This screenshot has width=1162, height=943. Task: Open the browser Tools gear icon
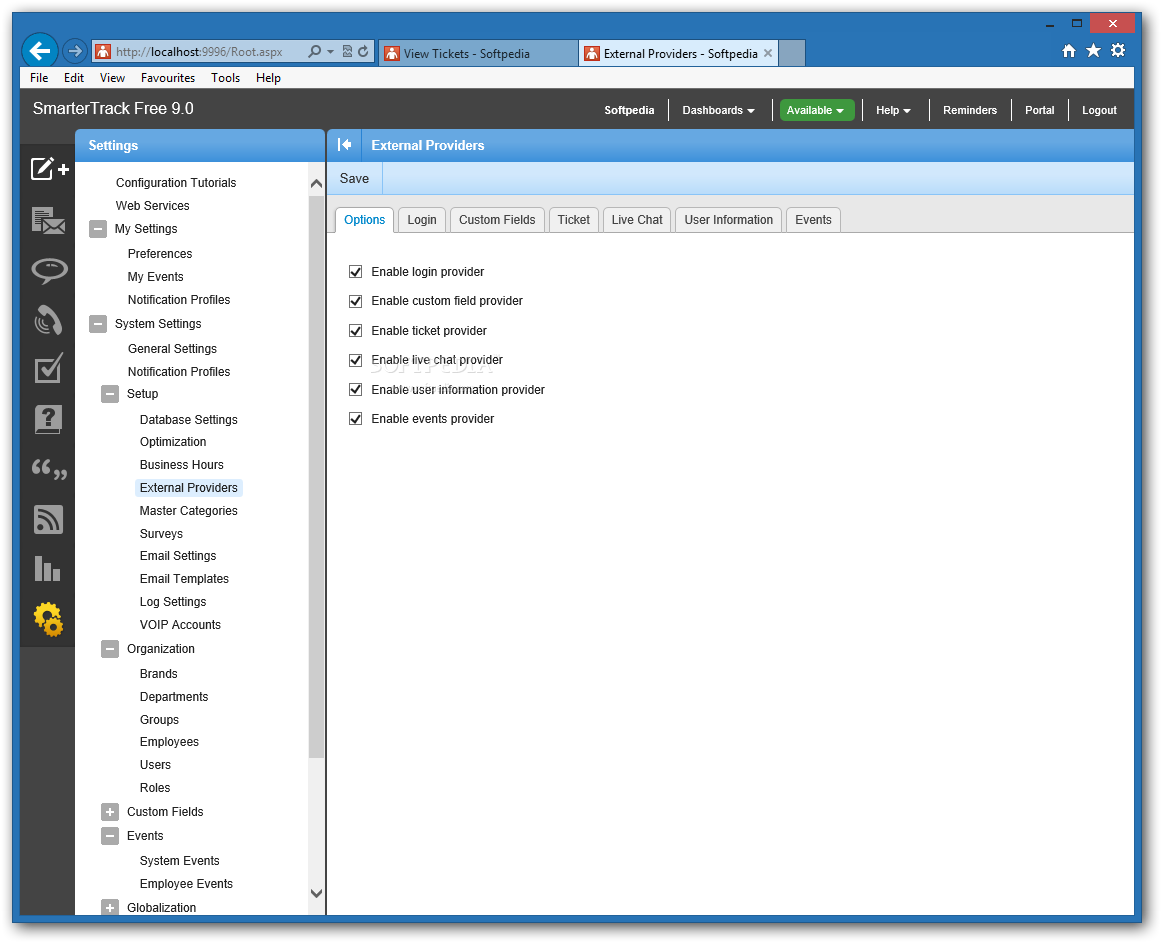click(1118, 50)
